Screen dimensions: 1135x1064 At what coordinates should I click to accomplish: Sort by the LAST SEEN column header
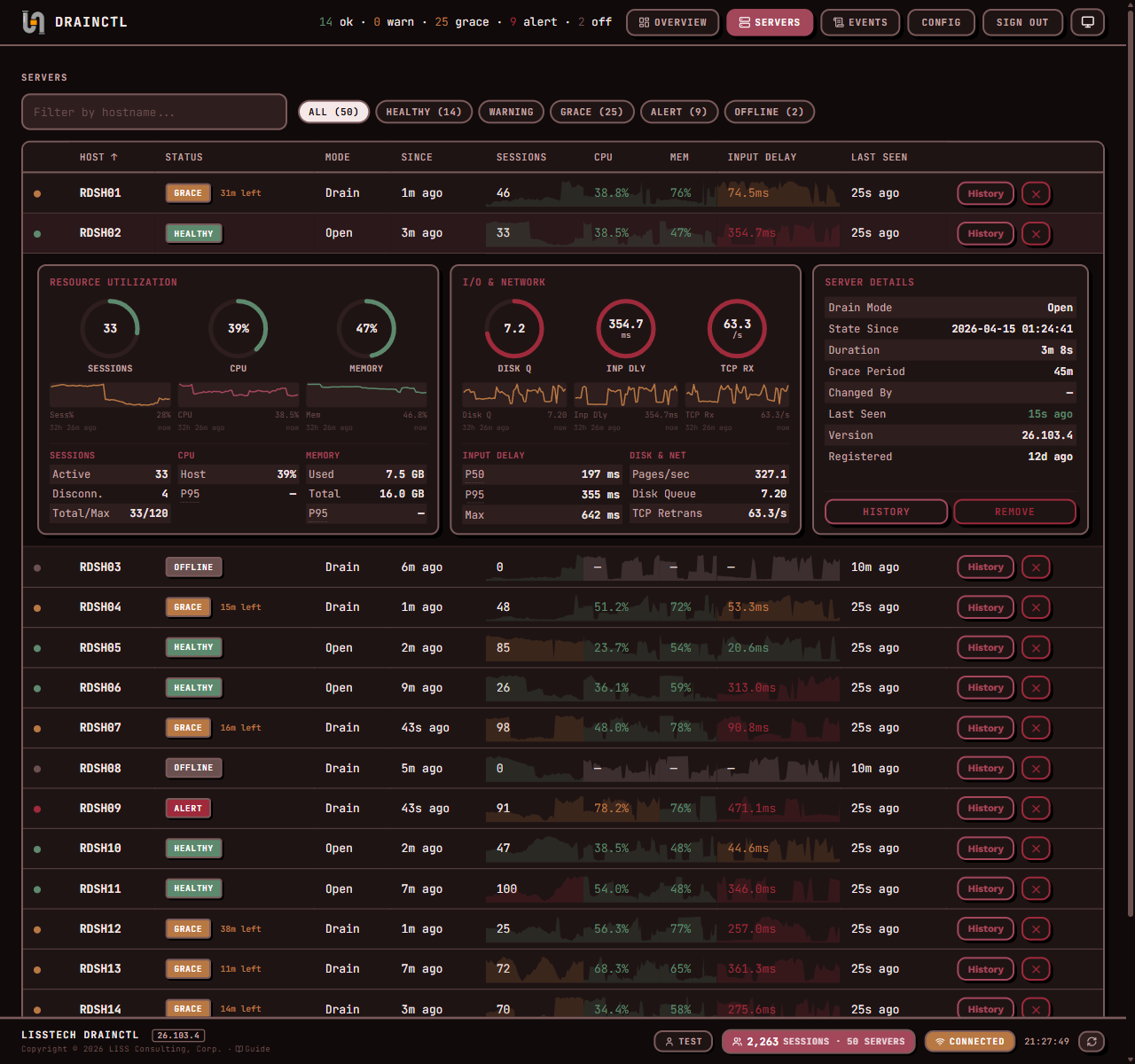click(879, 157)
